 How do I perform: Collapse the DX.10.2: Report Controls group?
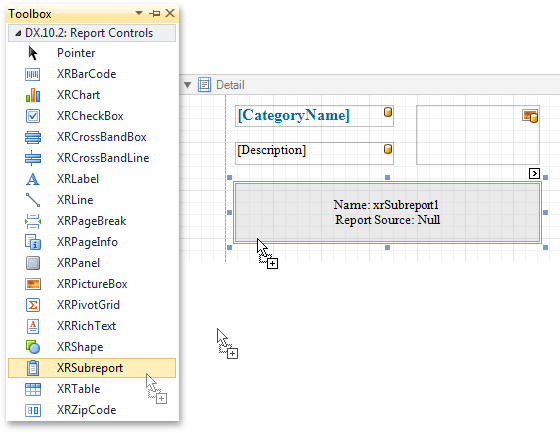tap(18, 33)
